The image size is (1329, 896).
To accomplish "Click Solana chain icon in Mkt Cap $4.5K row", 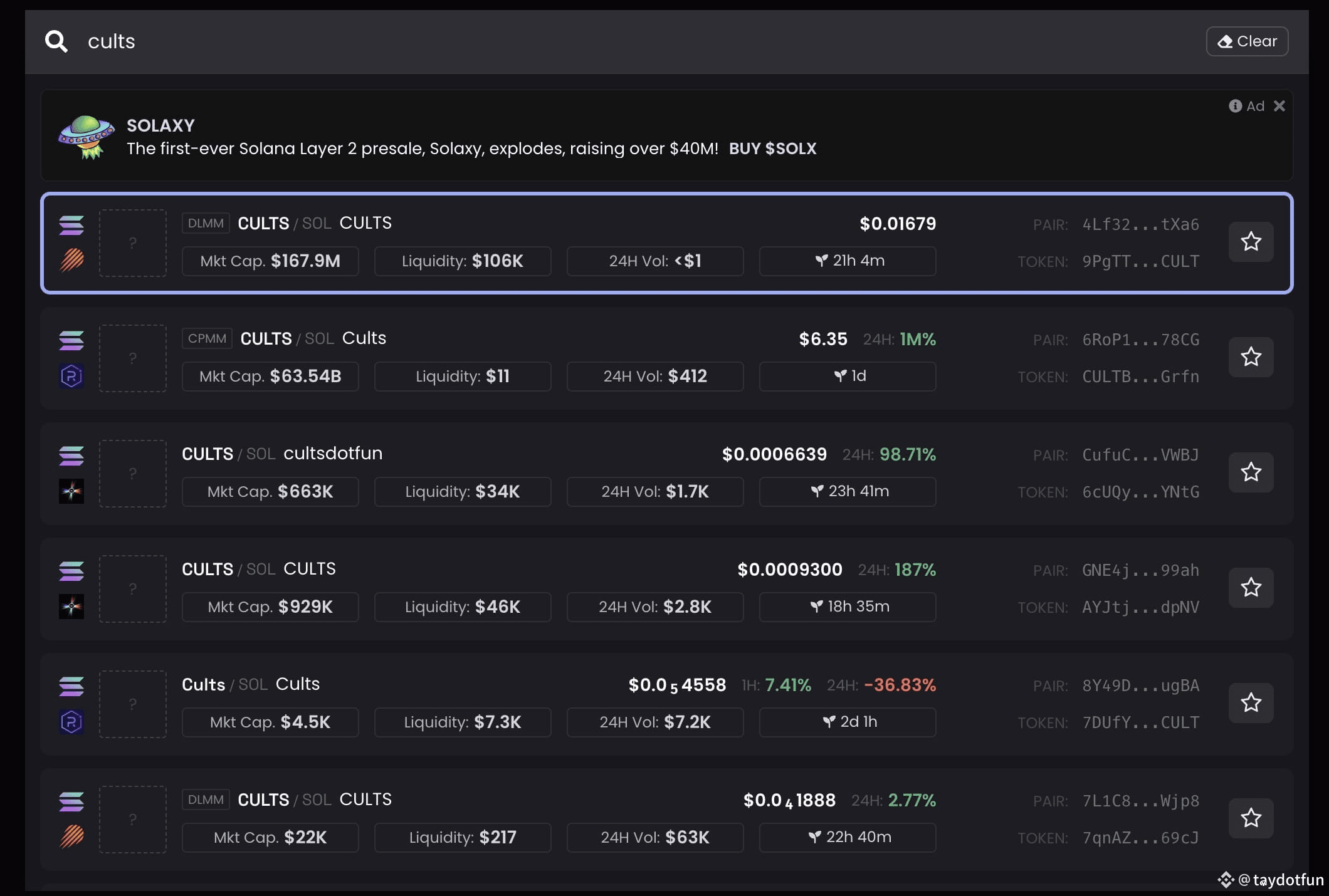I will coord(71,686).
